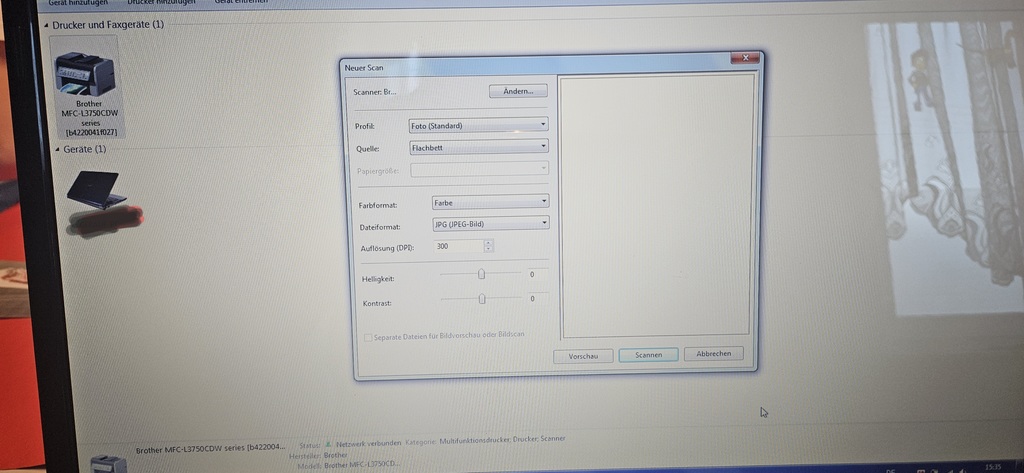
Task: Open the Dateiformat dropdown showing JPG
Action: (x=491, y=223)
